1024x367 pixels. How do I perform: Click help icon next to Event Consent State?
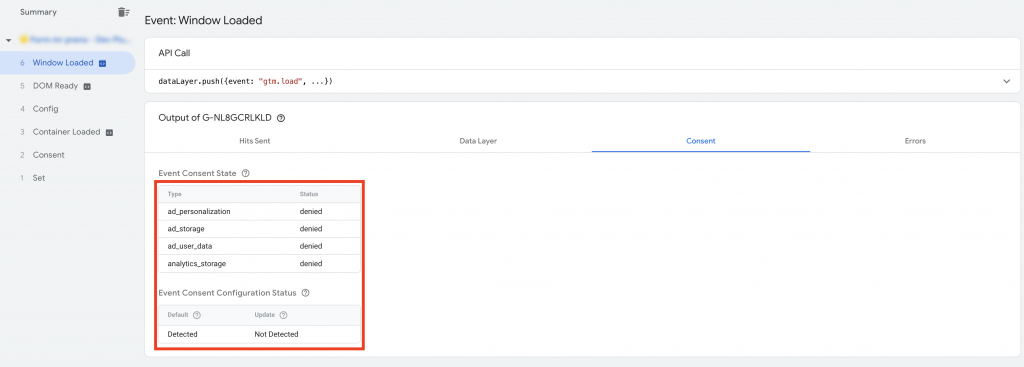246,174
